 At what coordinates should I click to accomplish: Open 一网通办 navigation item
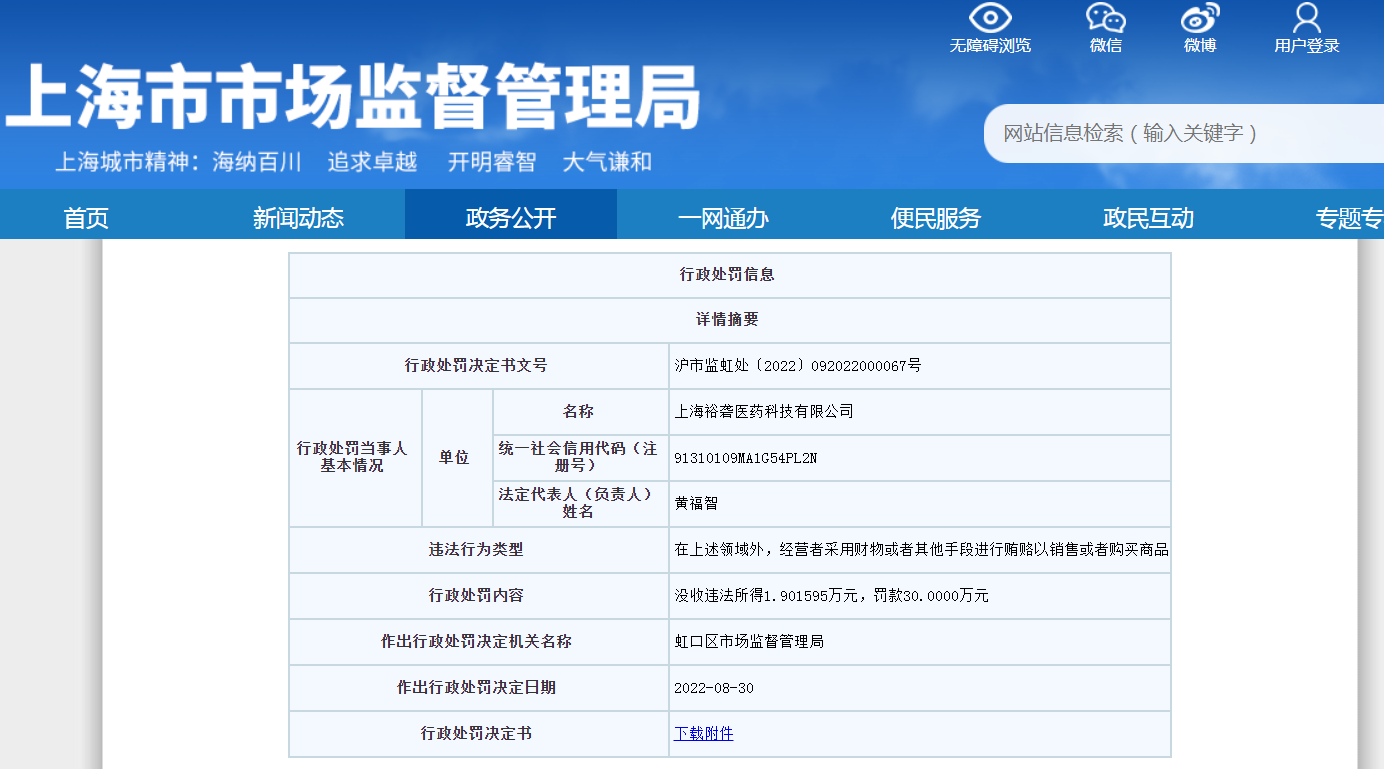tap(723, 218)
